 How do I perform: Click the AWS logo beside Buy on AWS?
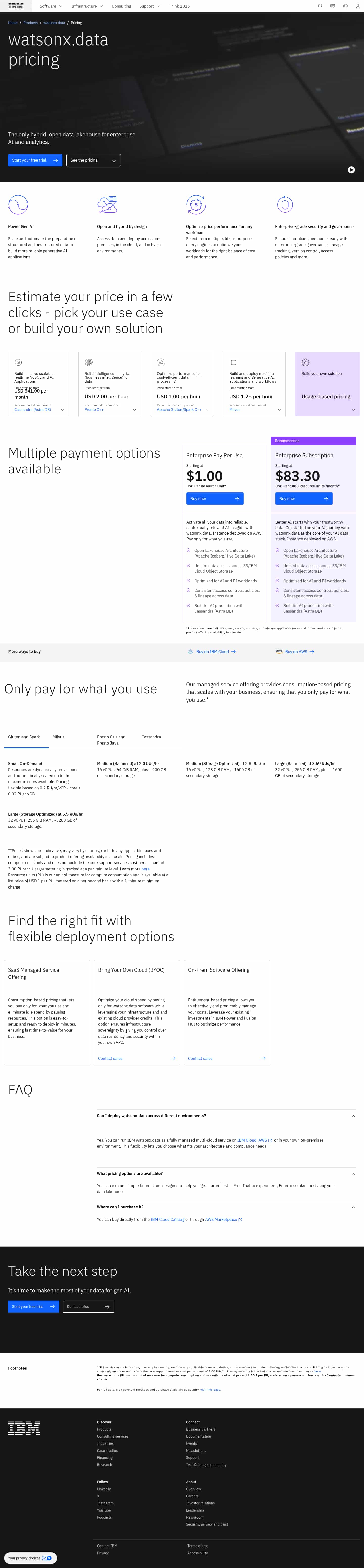tap(279, 651)
